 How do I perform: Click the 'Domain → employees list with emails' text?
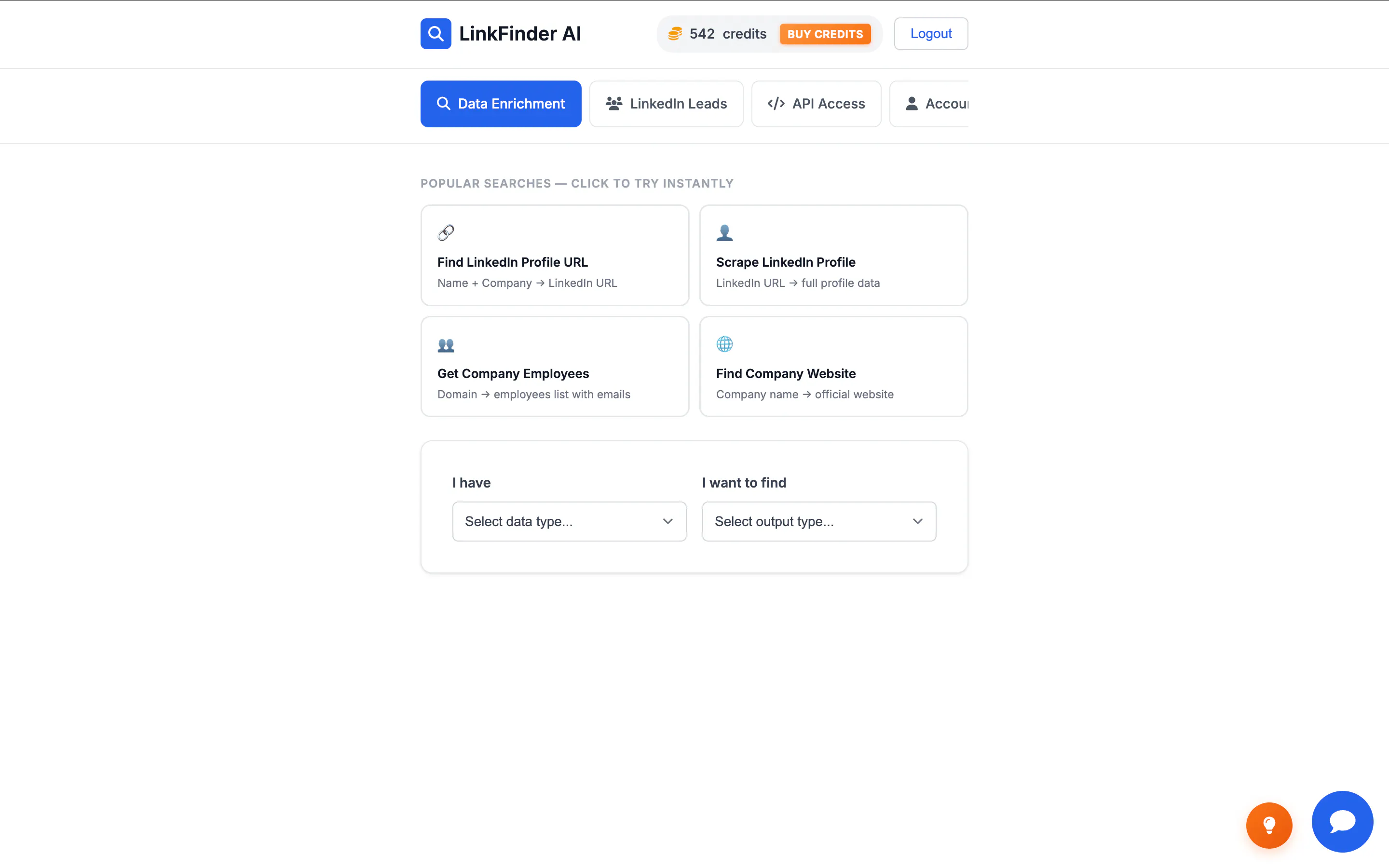534,394
